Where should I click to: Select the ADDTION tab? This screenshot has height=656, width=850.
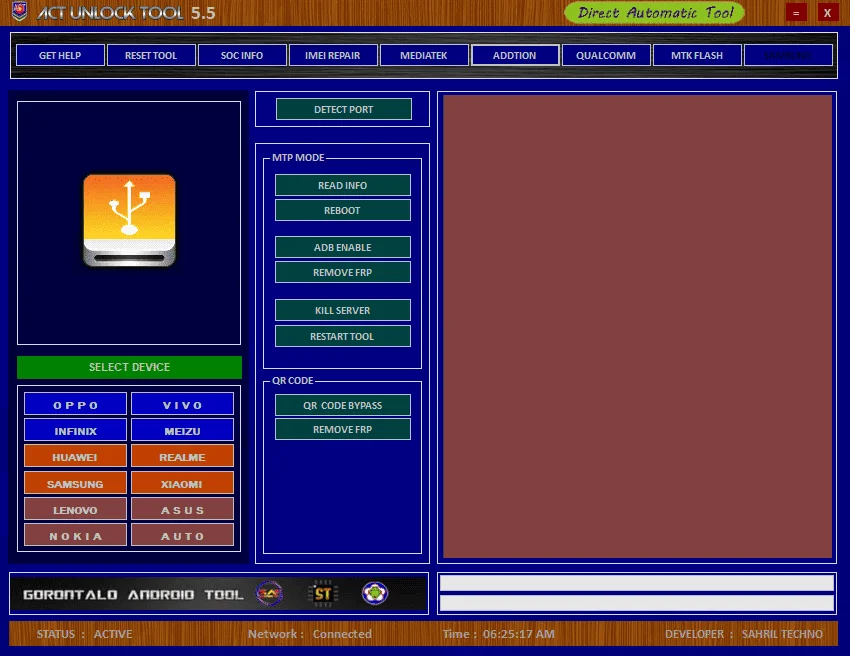point(515,55)
